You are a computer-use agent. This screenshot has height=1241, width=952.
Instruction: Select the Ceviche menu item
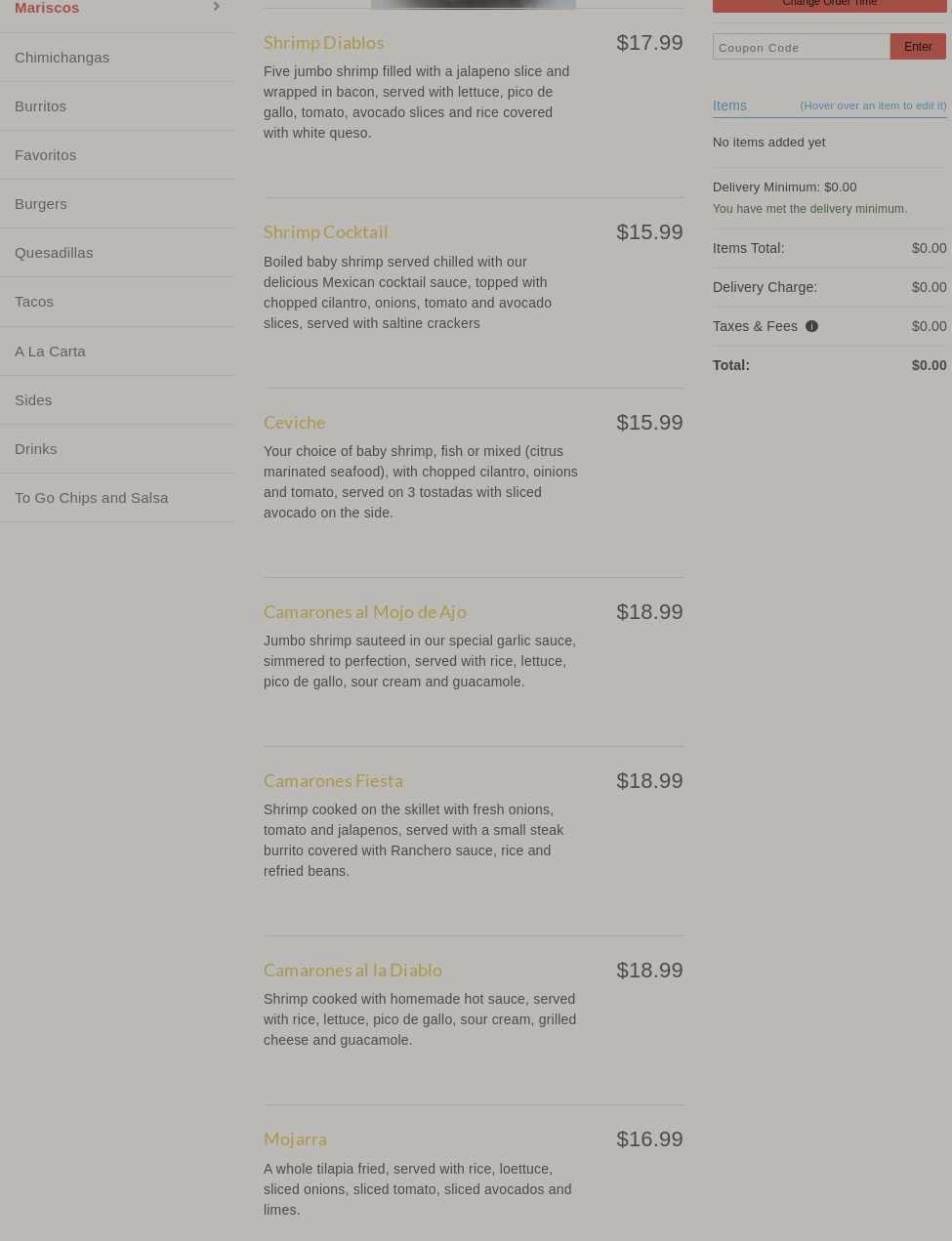pyautogui.click(x=294, y=422)
